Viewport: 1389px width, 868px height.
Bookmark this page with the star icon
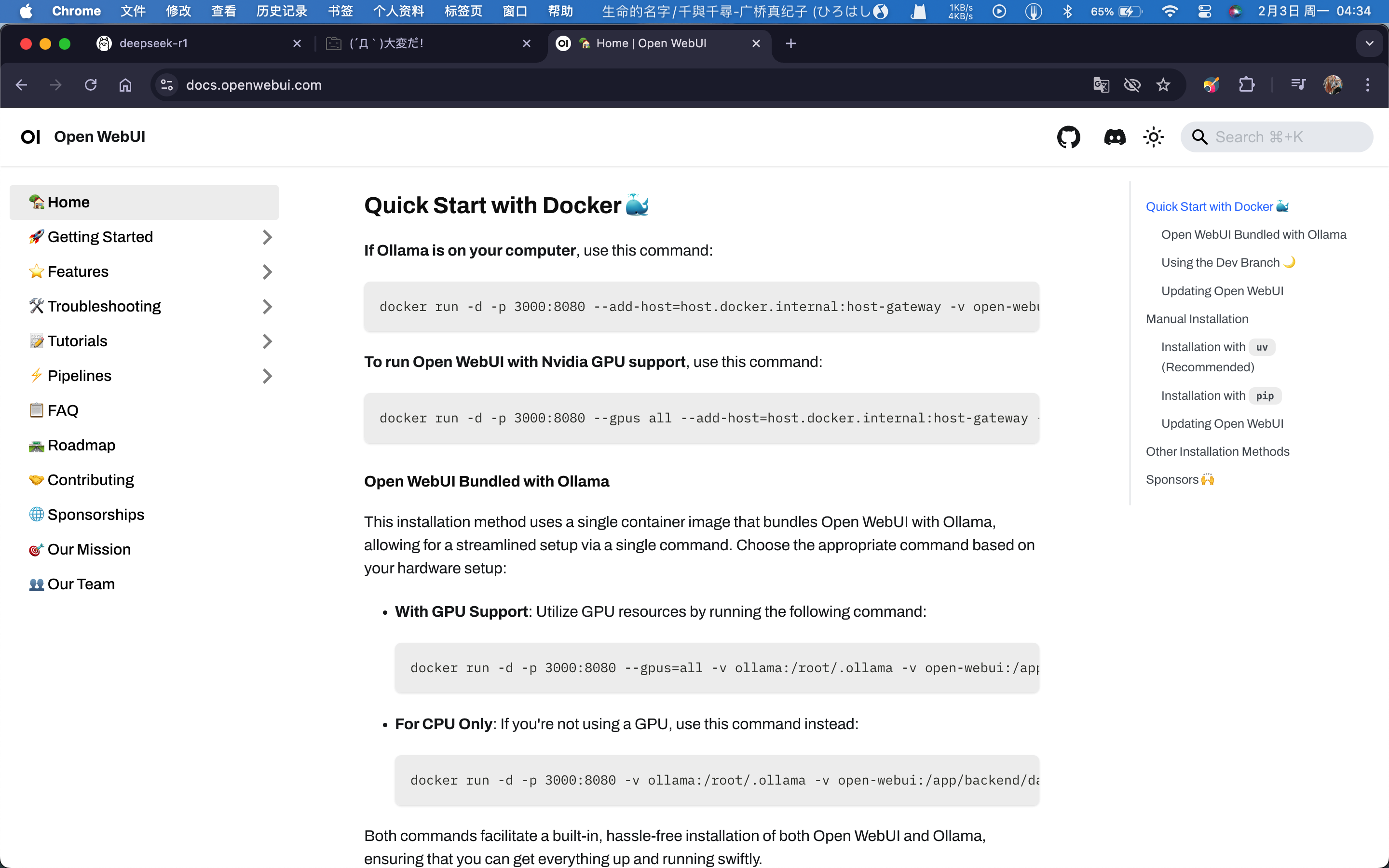1163,85
